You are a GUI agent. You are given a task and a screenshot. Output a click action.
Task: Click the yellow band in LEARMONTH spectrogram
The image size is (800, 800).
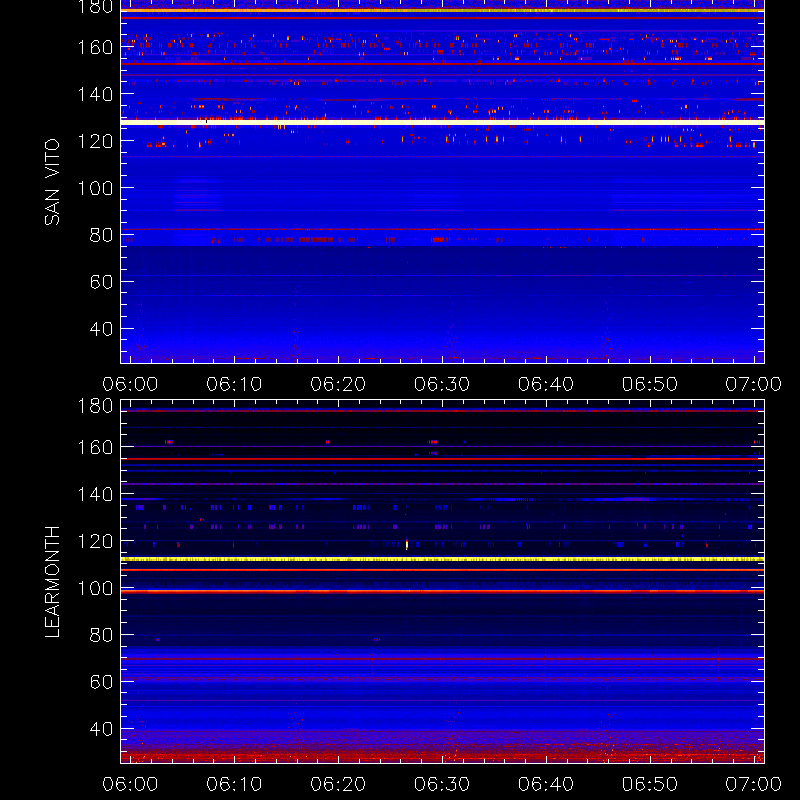pos(442,559)
